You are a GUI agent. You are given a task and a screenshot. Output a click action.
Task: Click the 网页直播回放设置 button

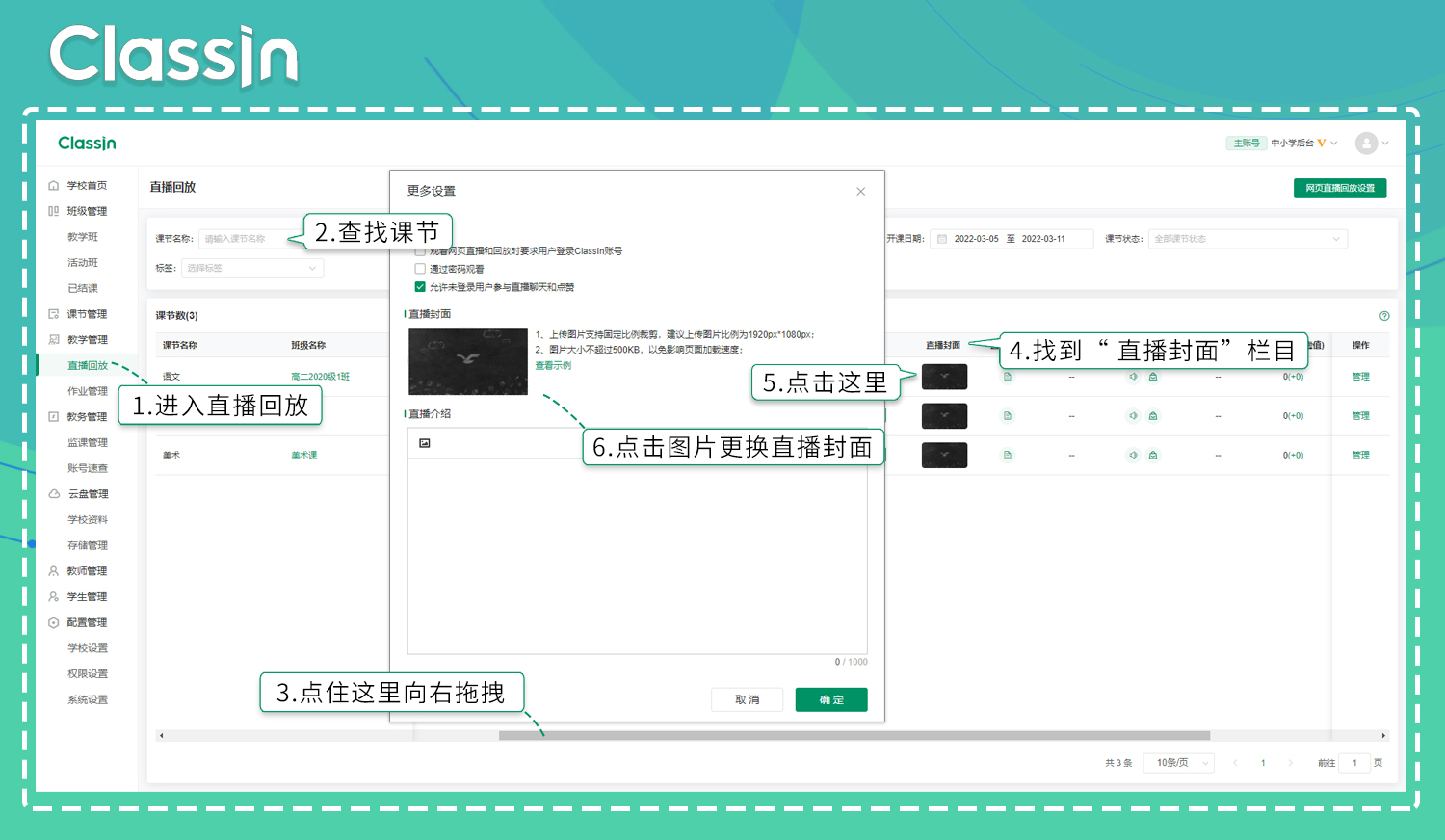[x=1340, y=188]
